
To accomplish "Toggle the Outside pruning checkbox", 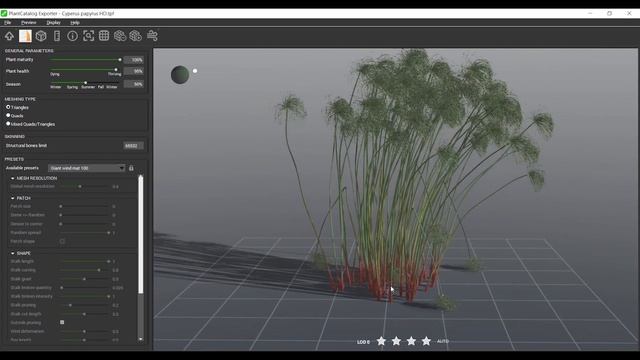I will pyautogui.click(x=62, y=322).
